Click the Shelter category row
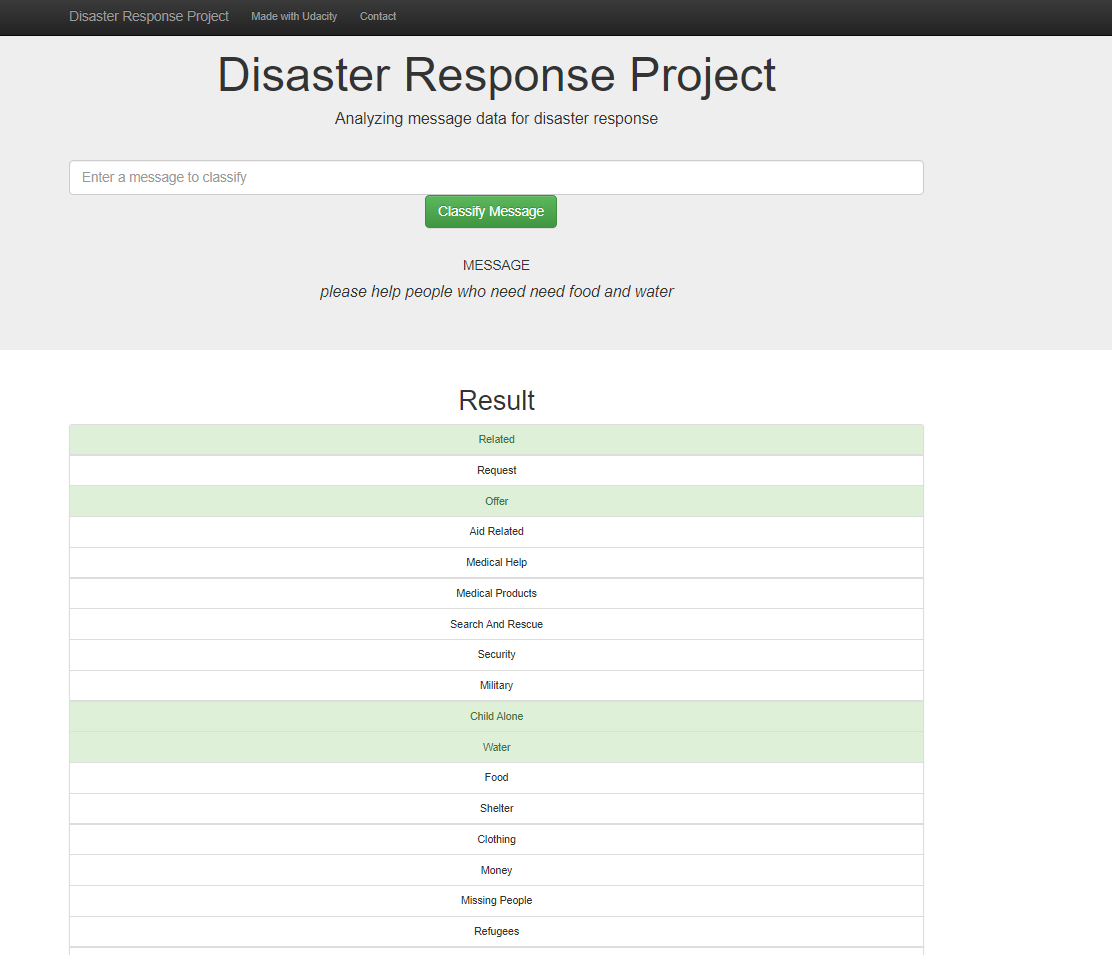Viewport: 1112px width, 955px height. (x=496, y=808)
